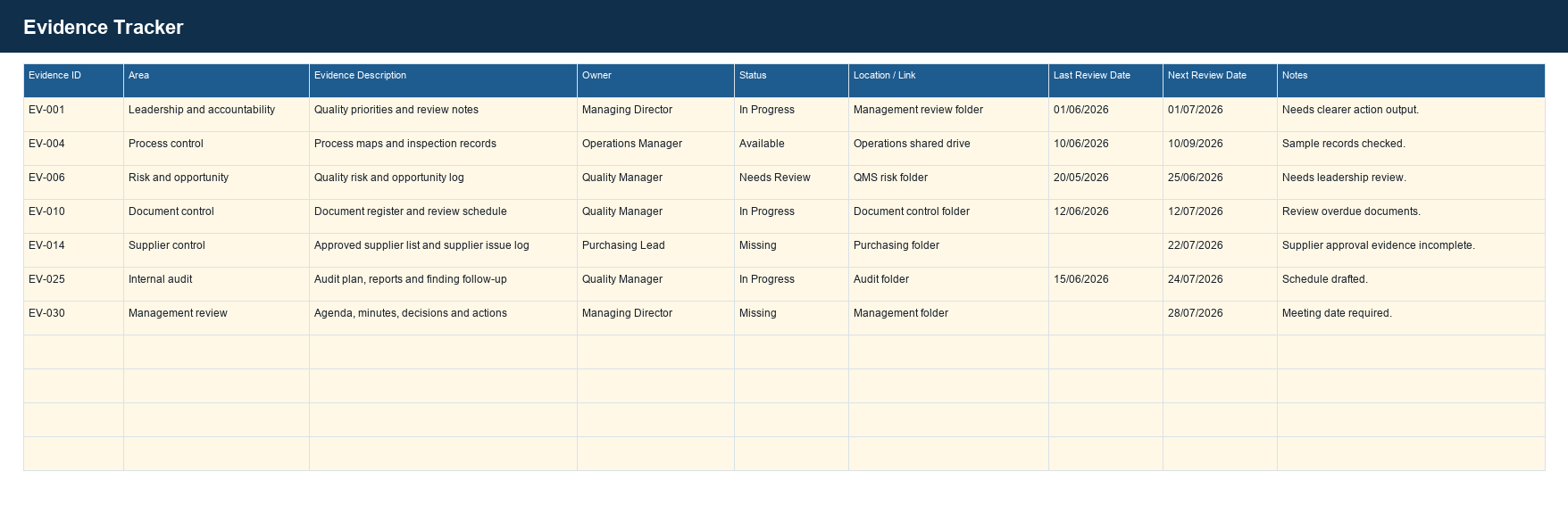
Task: Select note Sample records checked
Action: click(x=1411, y=148)
